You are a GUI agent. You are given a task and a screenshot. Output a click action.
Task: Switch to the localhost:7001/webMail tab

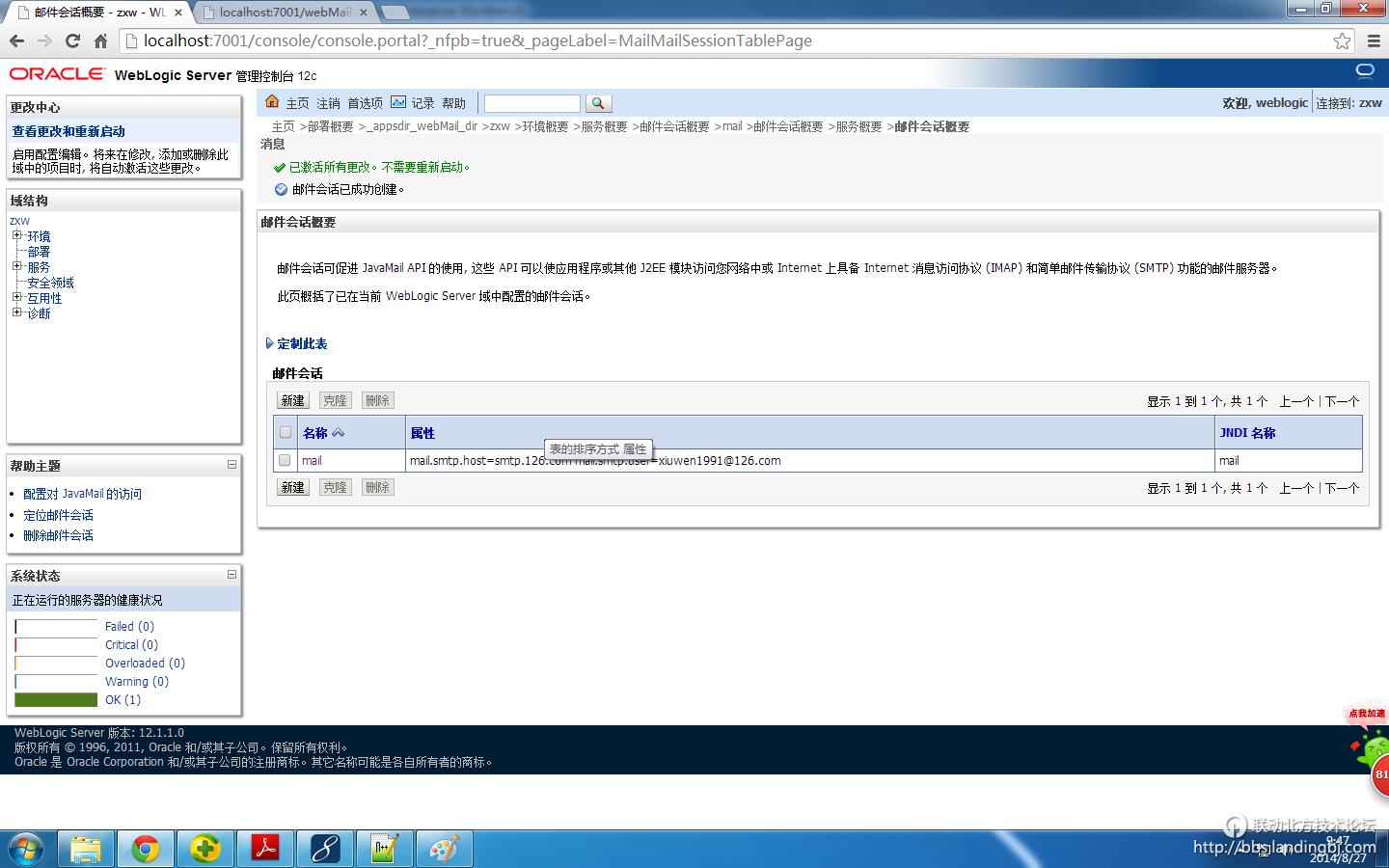(285, 13)
